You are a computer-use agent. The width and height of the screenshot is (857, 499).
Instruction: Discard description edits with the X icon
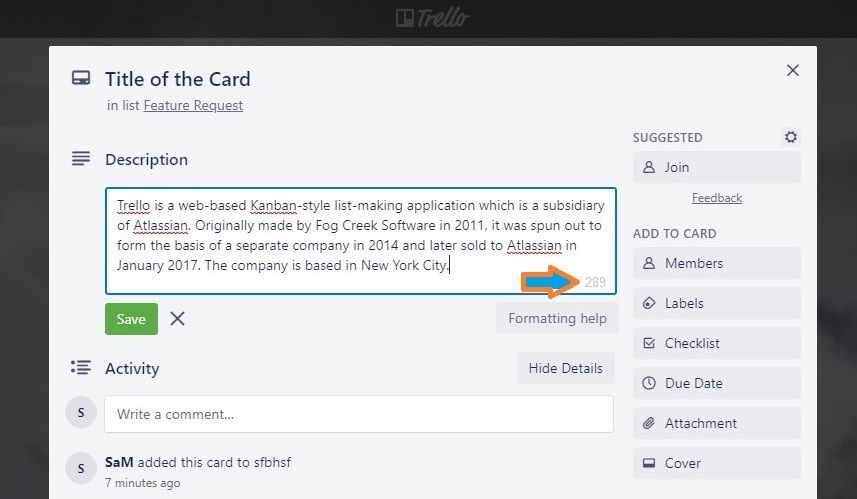(x=177, y=318)
